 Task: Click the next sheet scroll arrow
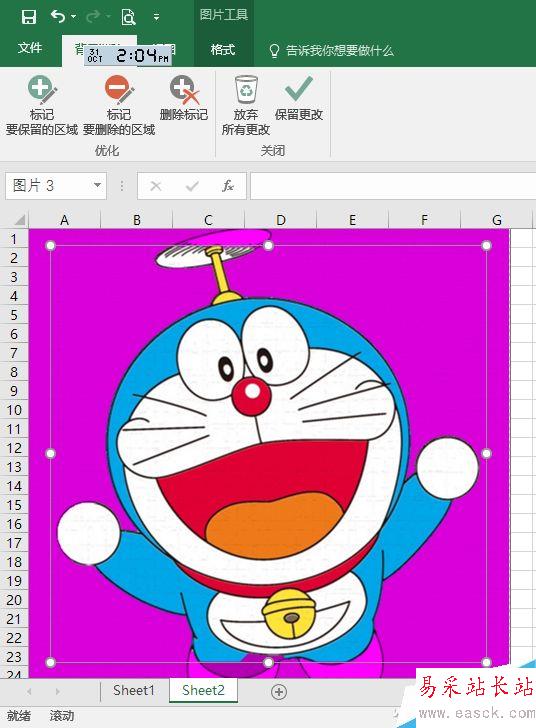click(x=58, y=692)
